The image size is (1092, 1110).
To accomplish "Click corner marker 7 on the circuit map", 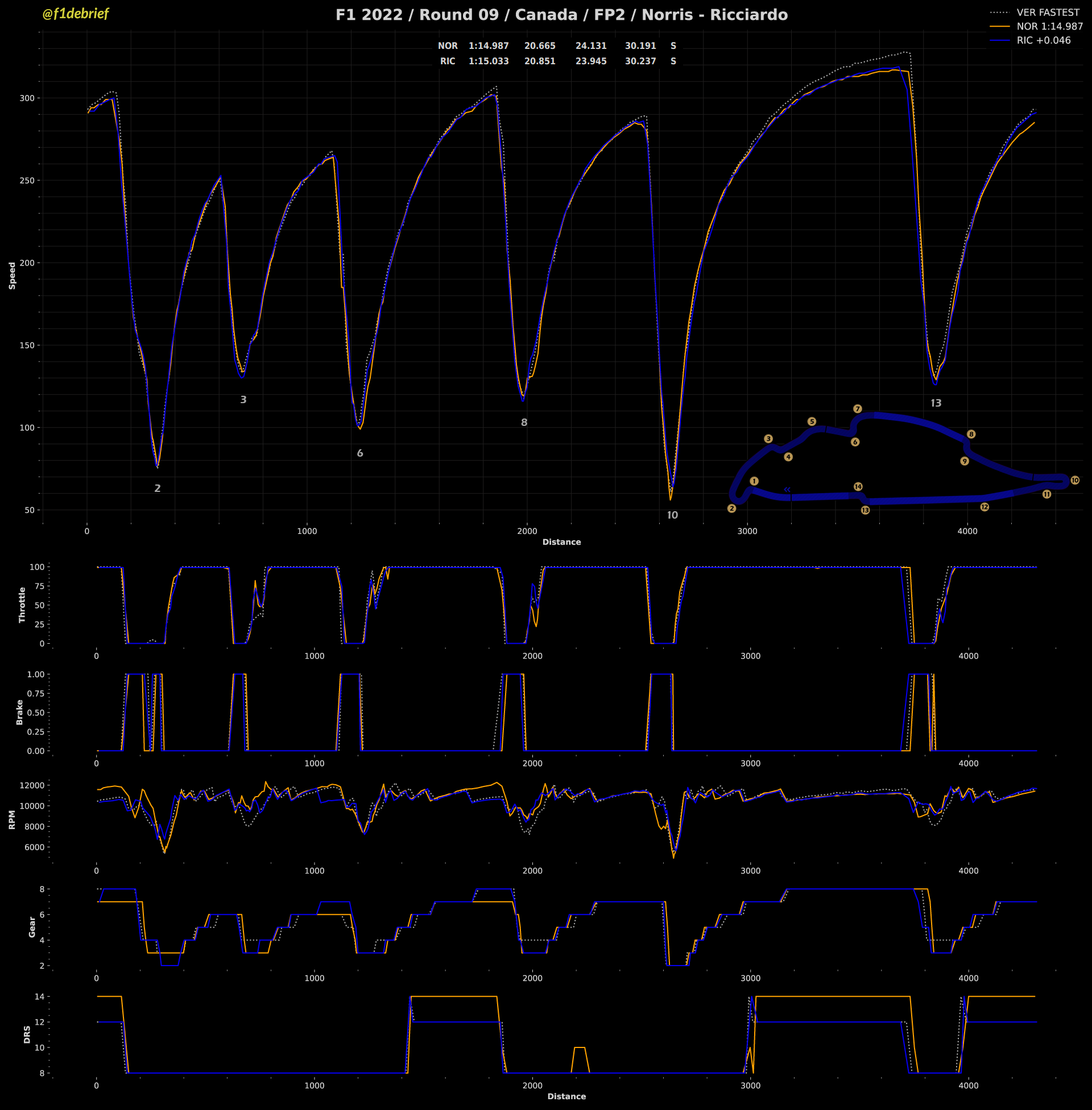I will coord(858,409).
